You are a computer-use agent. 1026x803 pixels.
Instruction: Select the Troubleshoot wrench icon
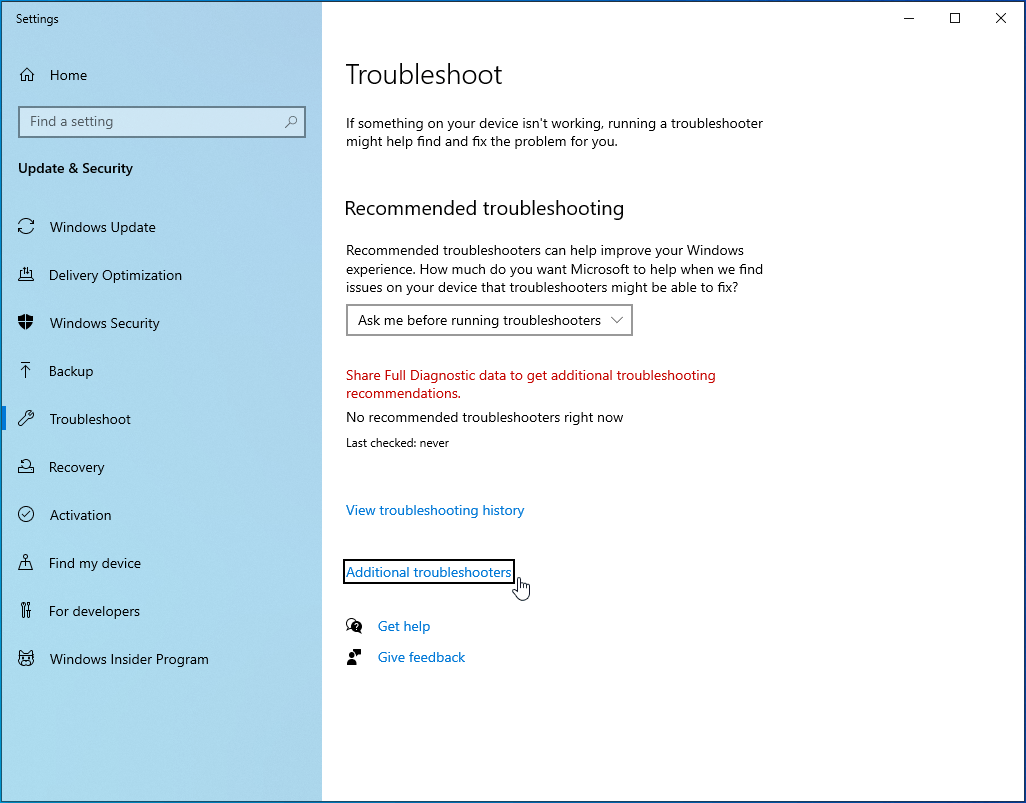pos(25,419)
